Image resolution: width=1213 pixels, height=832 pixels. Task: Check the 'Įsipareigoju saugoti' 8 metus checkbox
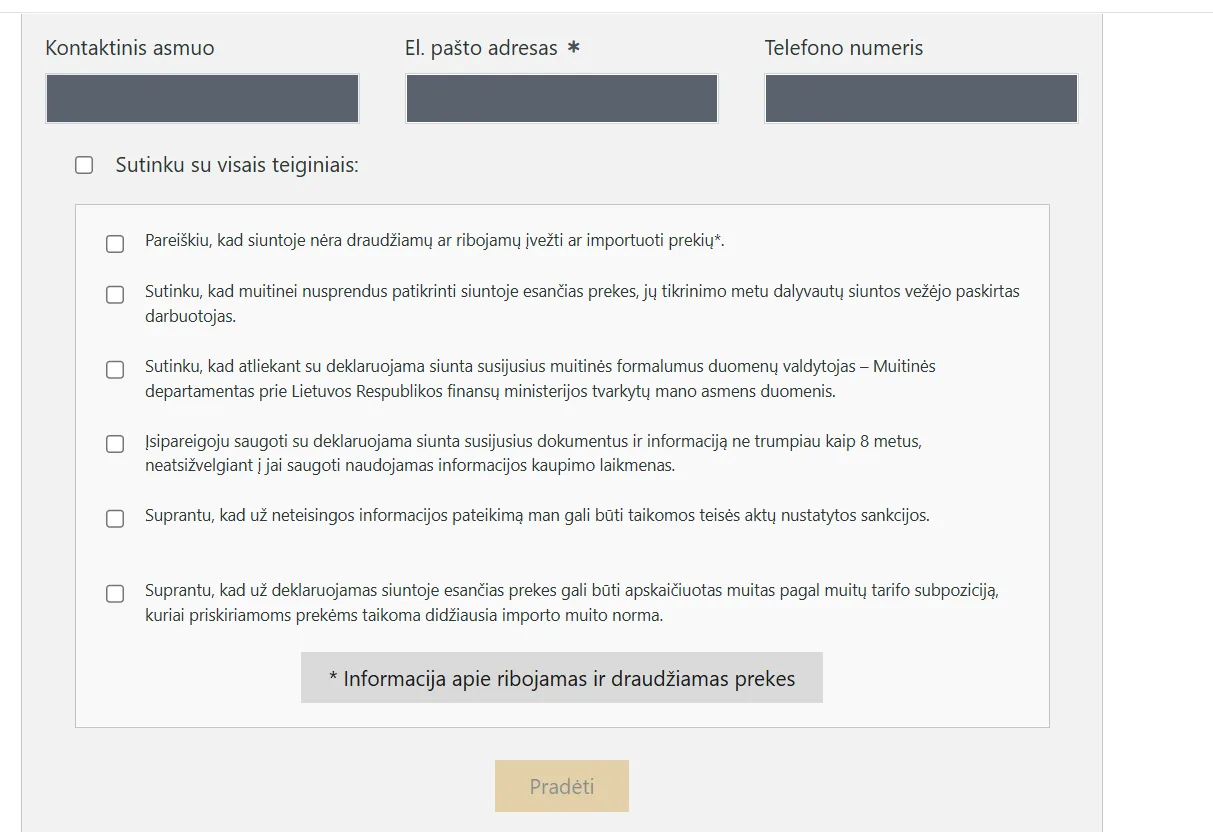click(x=115, y=443)
